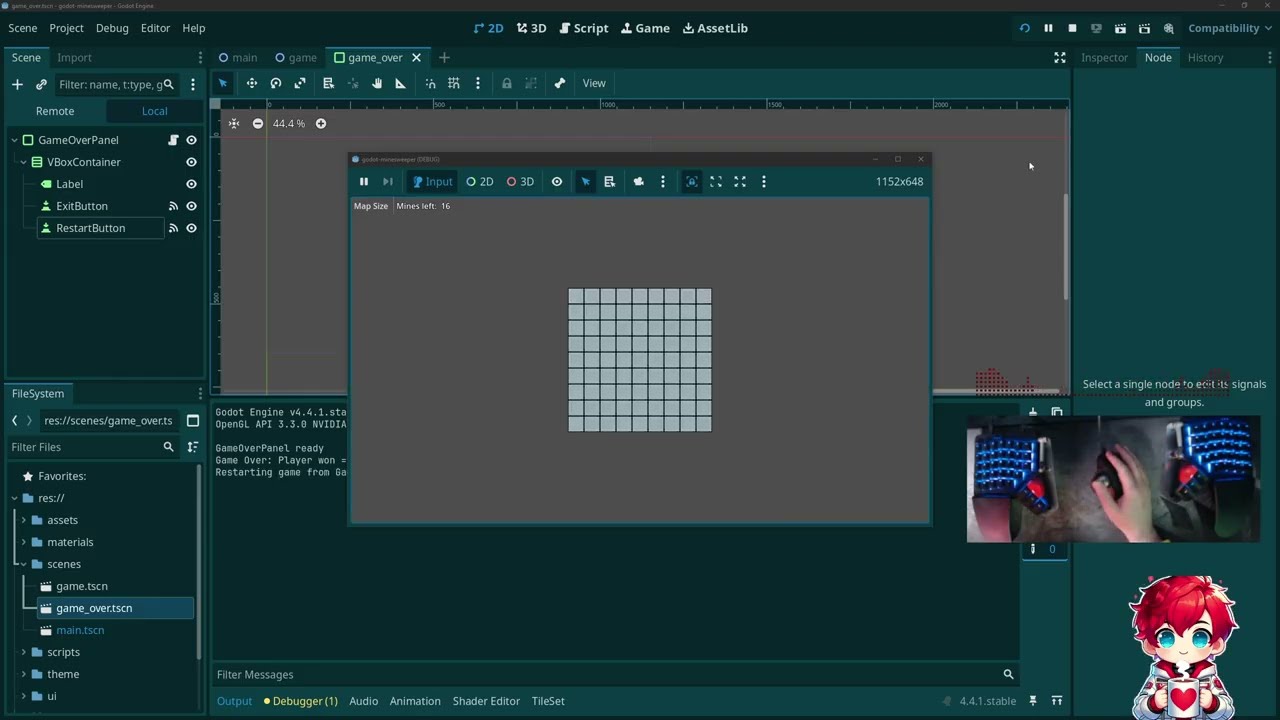Open the Scene menu

pyautogui.click(x=23, y=28)
